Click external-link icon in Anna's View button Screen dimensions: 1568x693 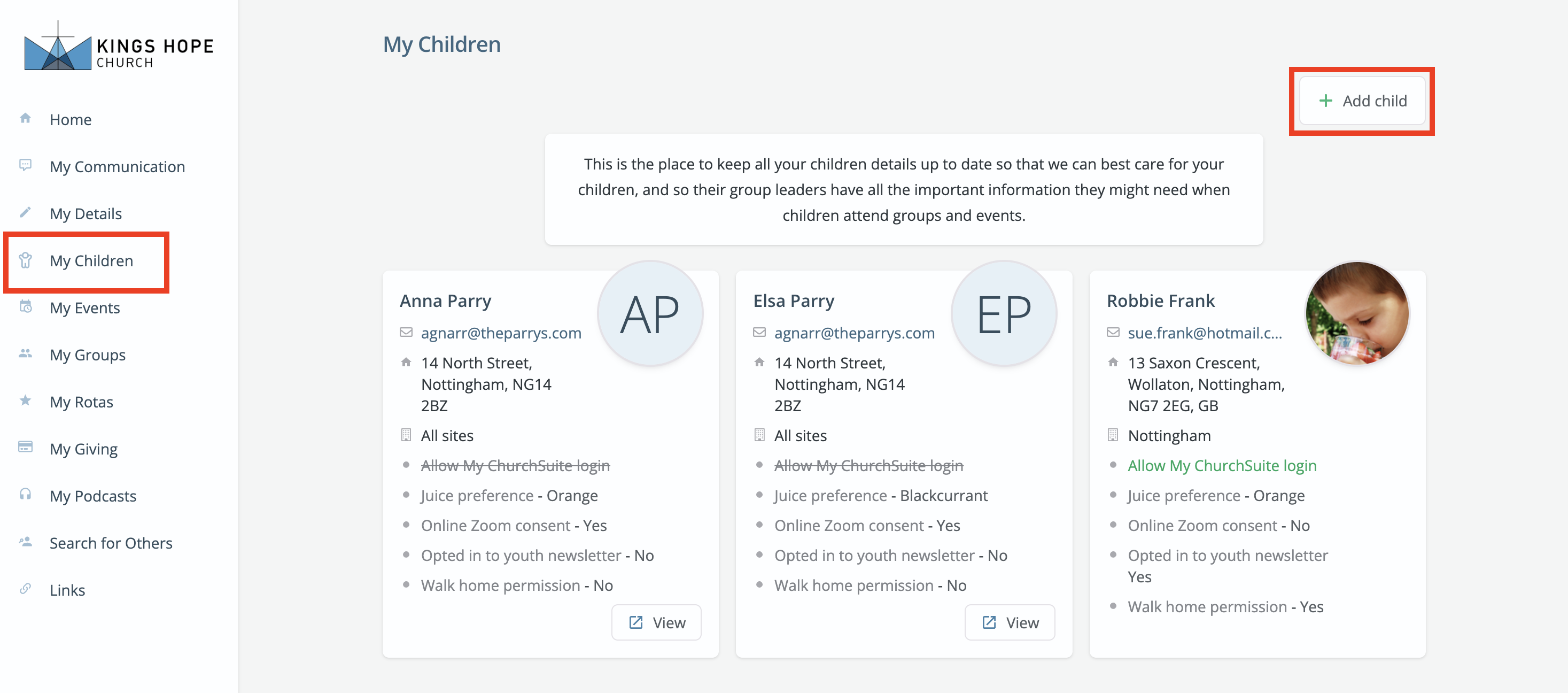click(635, 622)
